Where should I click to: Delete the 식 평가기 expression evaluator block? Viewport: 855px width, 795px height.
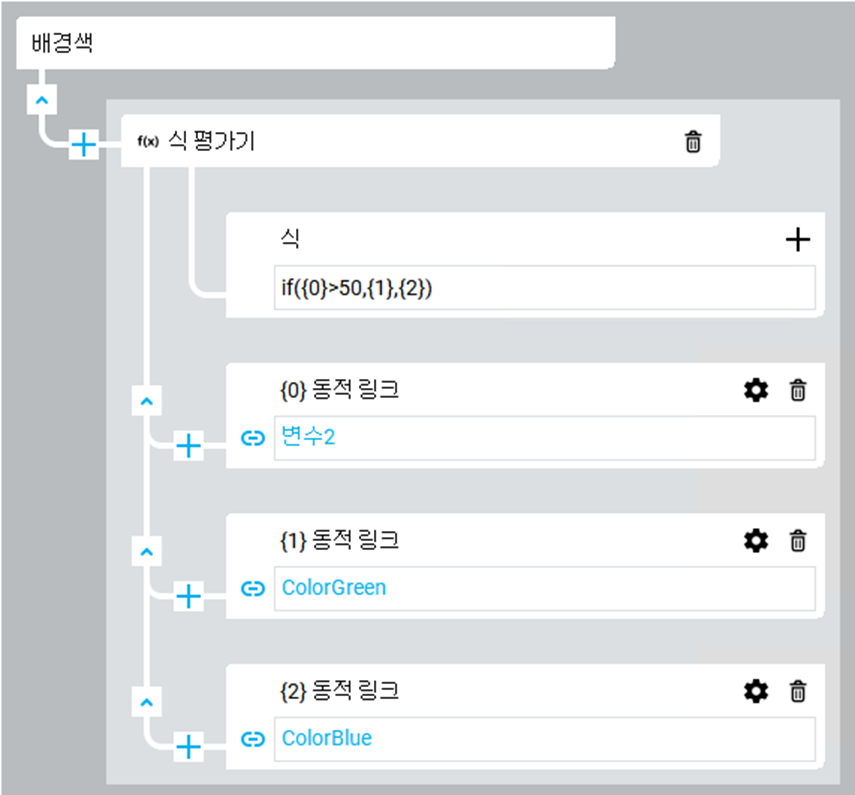click(x=692, y=142)
